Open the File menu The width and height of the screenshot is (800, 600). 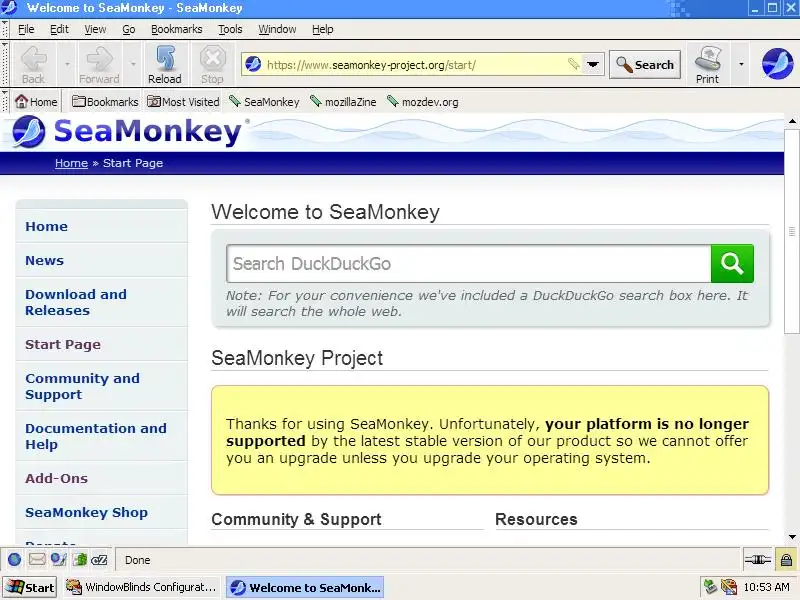(x=26, y=29)
